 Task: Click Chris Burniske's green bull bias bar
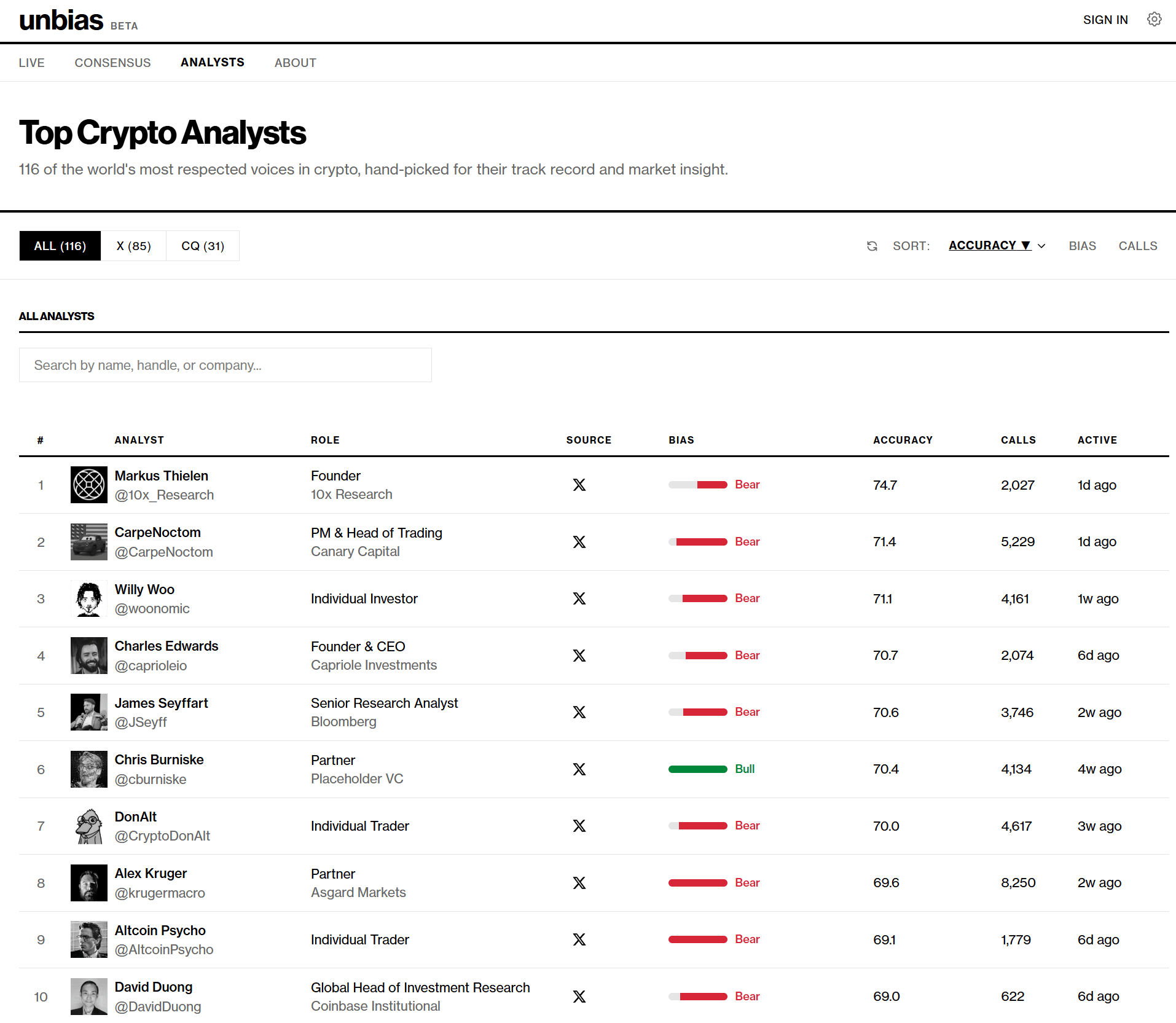(698, 769)
